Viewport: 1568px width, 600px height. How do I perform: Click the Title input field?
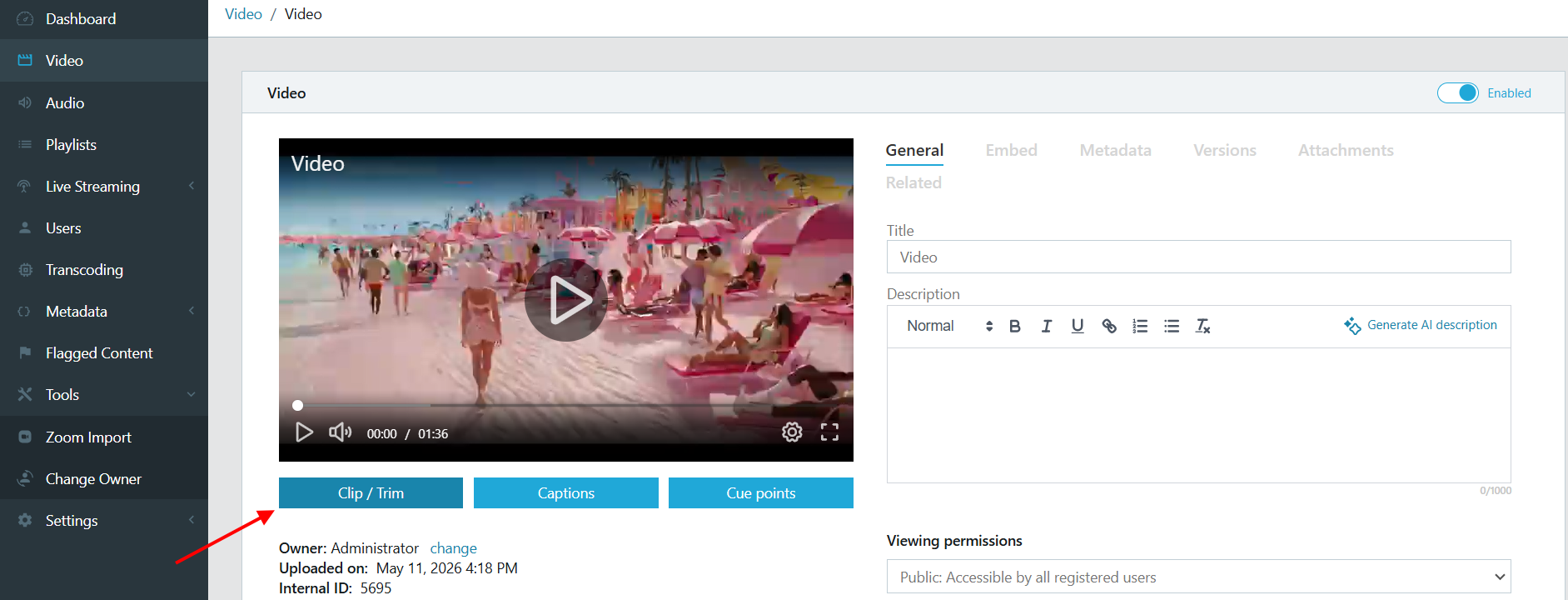coord(1198,257)
